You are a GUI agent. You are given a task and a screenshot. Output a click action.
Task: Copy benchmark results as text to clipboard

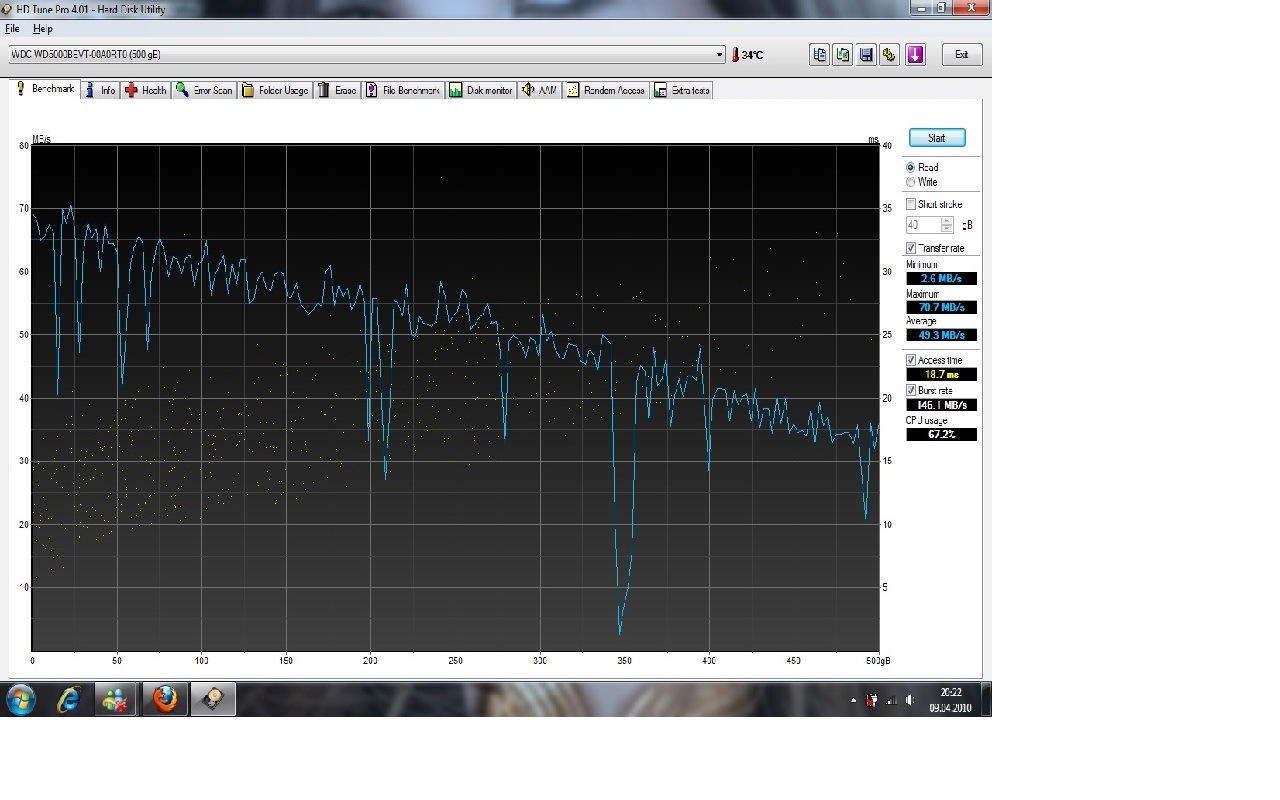point(819,55)
